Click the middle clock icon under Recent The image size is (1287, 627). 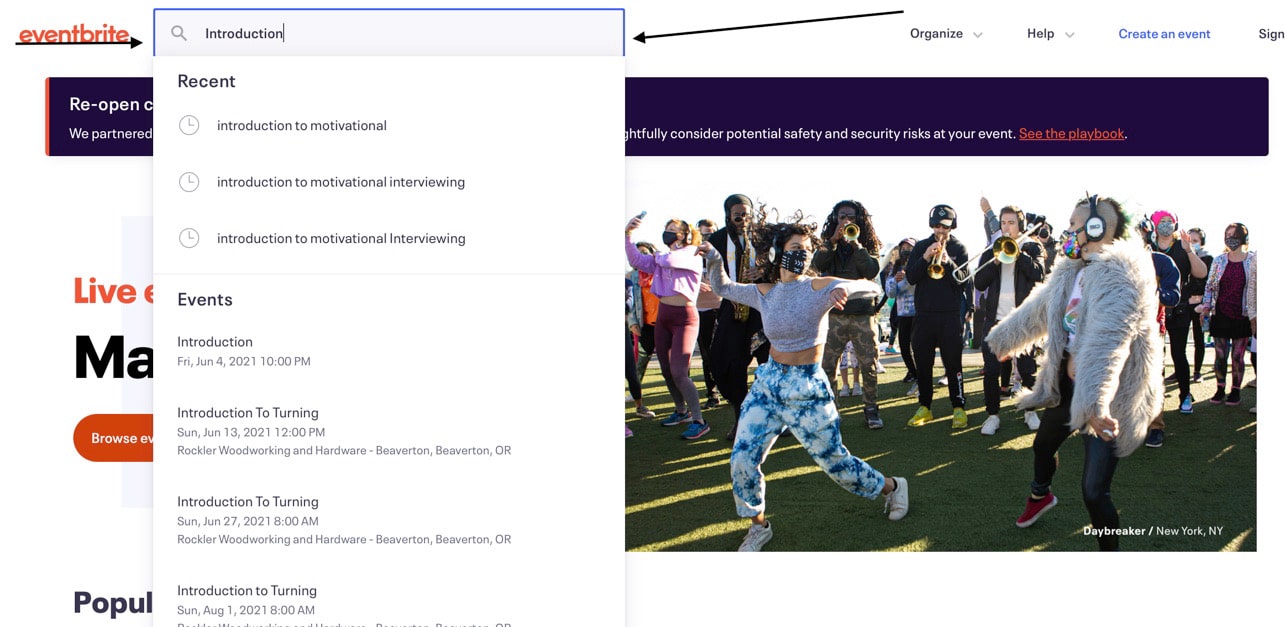point(189,182)
